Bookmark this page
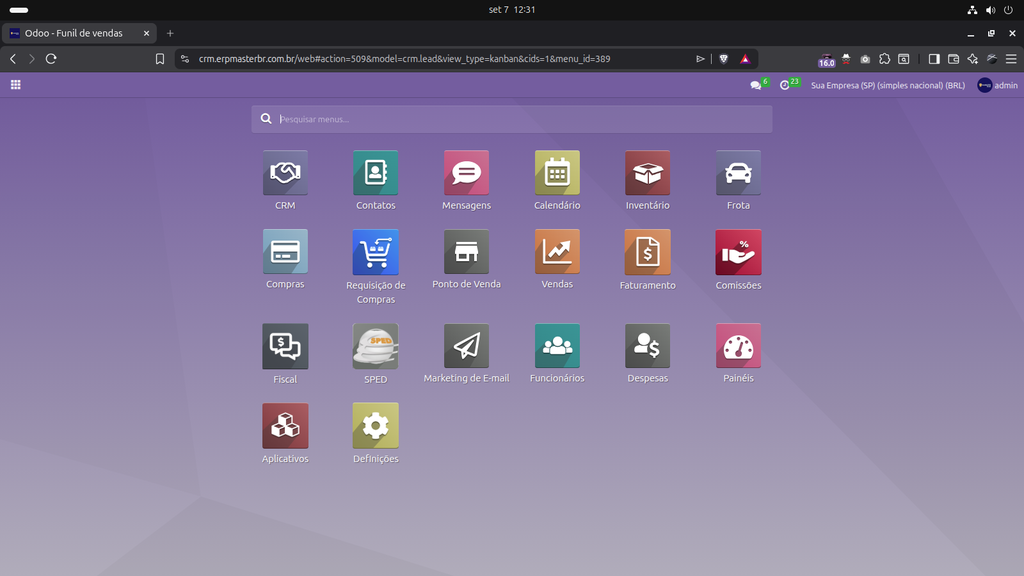 [160, 59]
